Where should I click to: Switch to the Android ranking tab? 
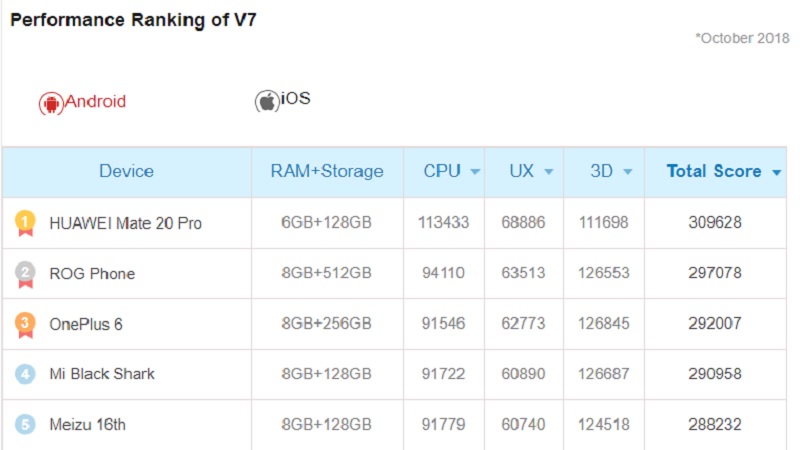[83, 102]
